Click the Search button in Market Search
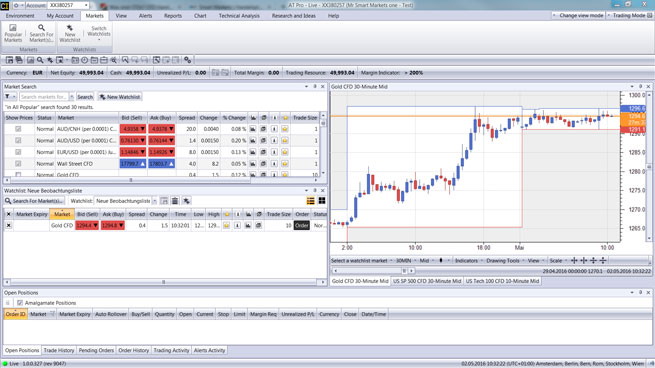 [x=85, y=97]
